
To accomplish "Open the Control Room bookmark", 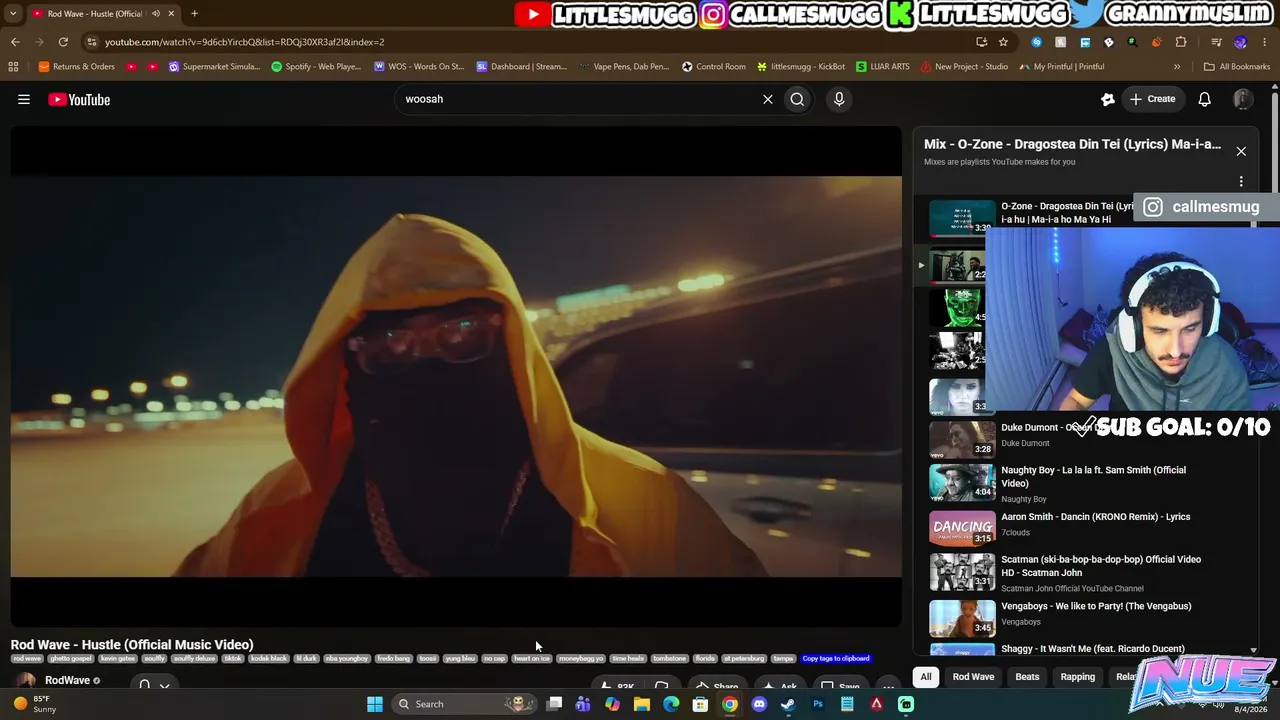I will pos(714,67).
